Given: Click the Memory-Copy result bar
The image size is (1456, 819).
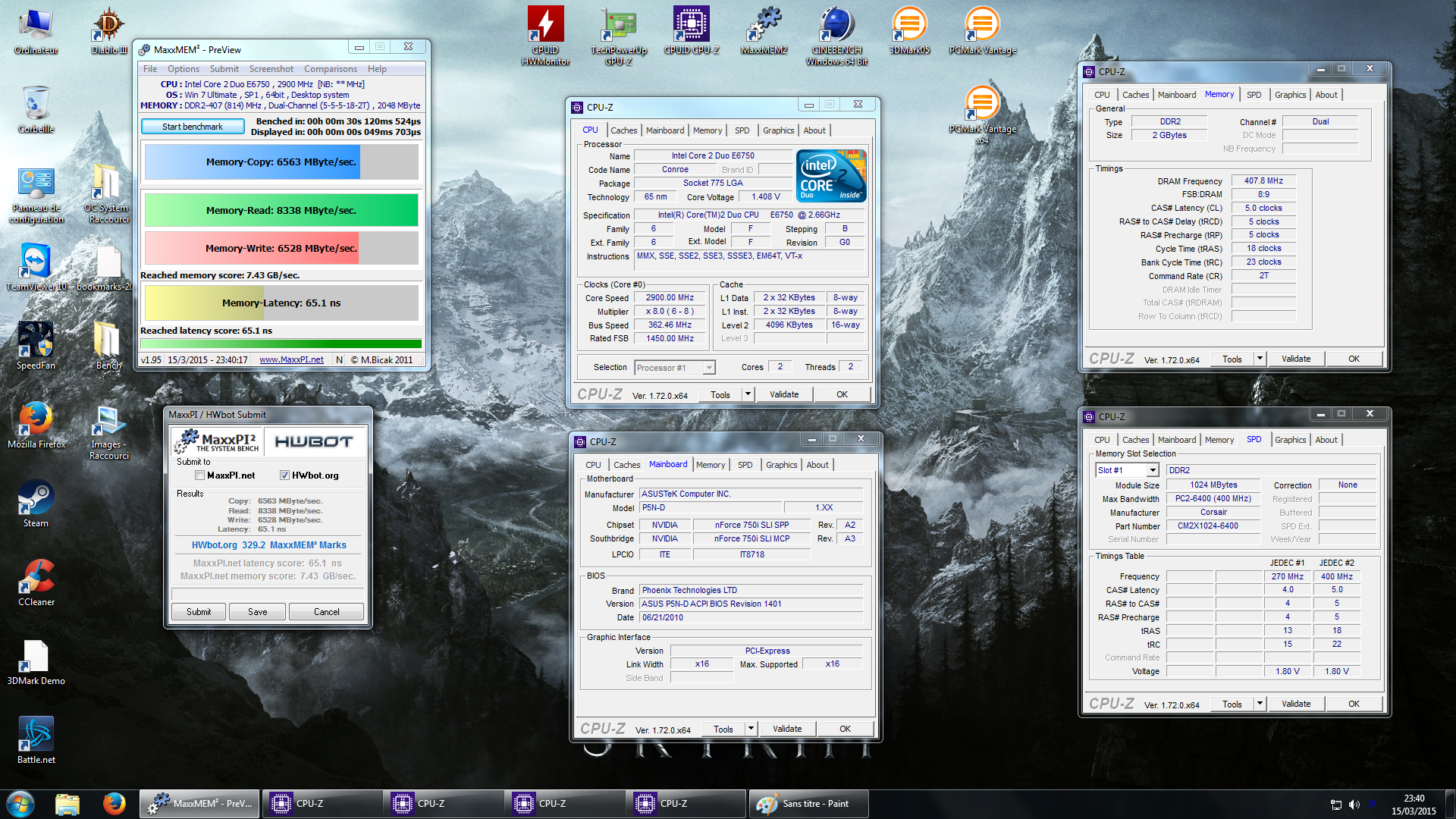Looking at the screenshot, I should [281, 162].
